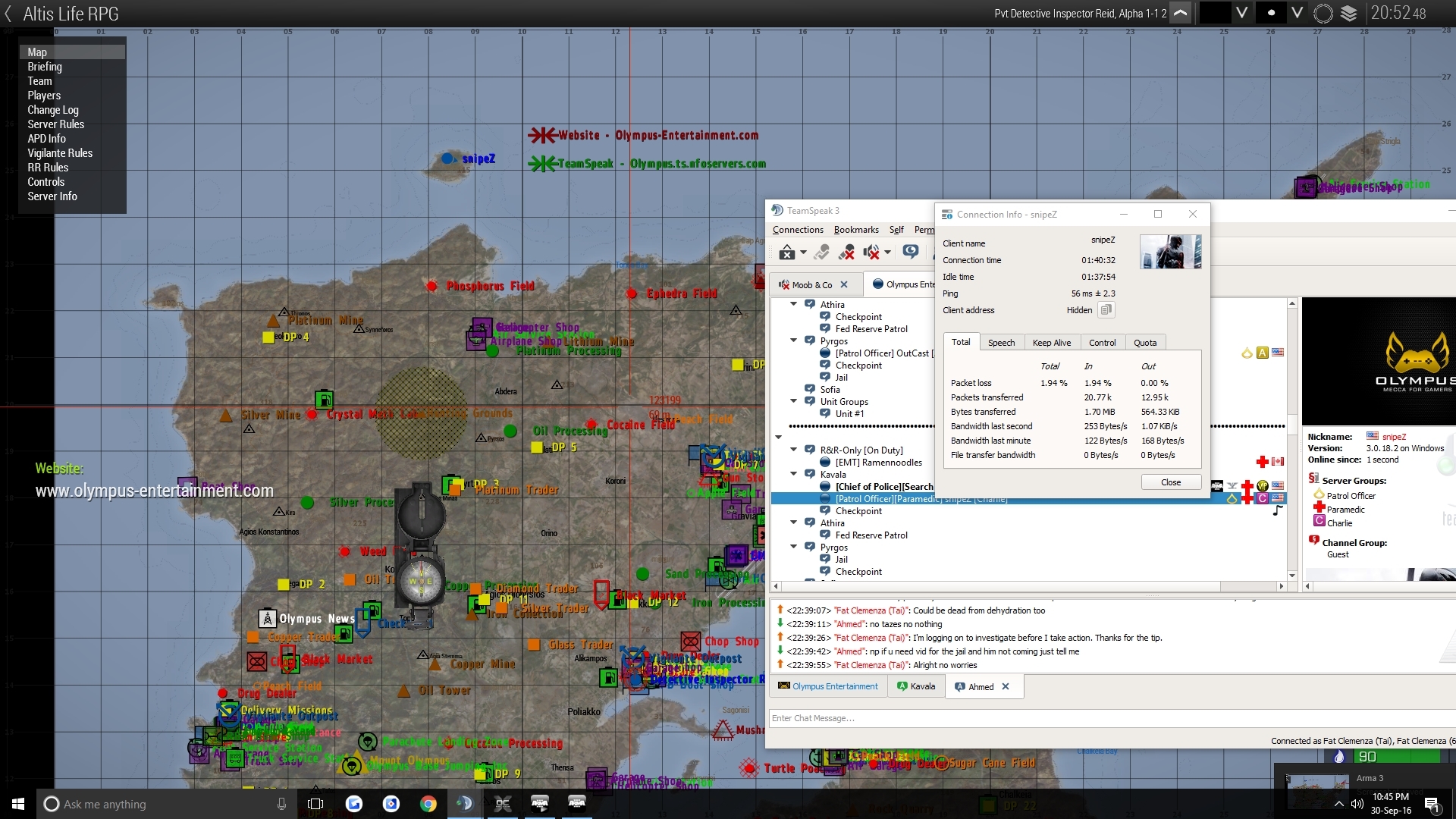Open the Bookmarks menu

(855, 230)
